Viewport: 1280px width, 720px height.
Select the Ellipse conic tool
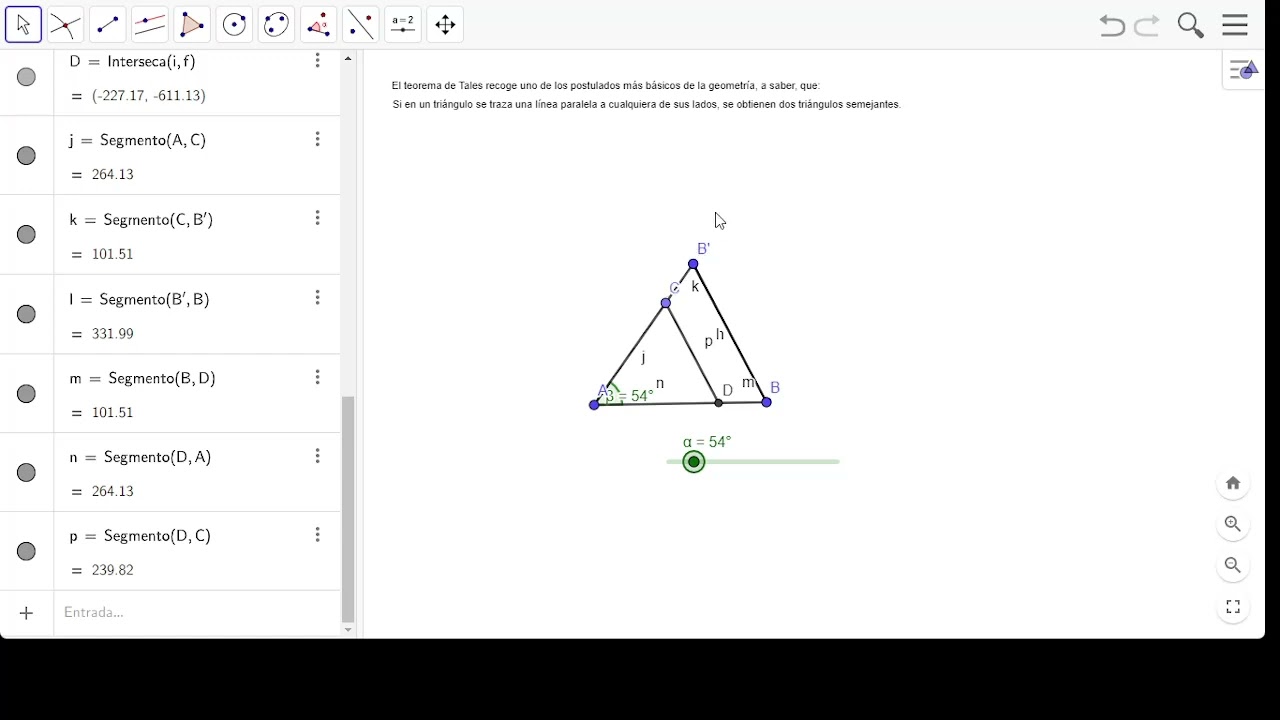tap(277, 24)
